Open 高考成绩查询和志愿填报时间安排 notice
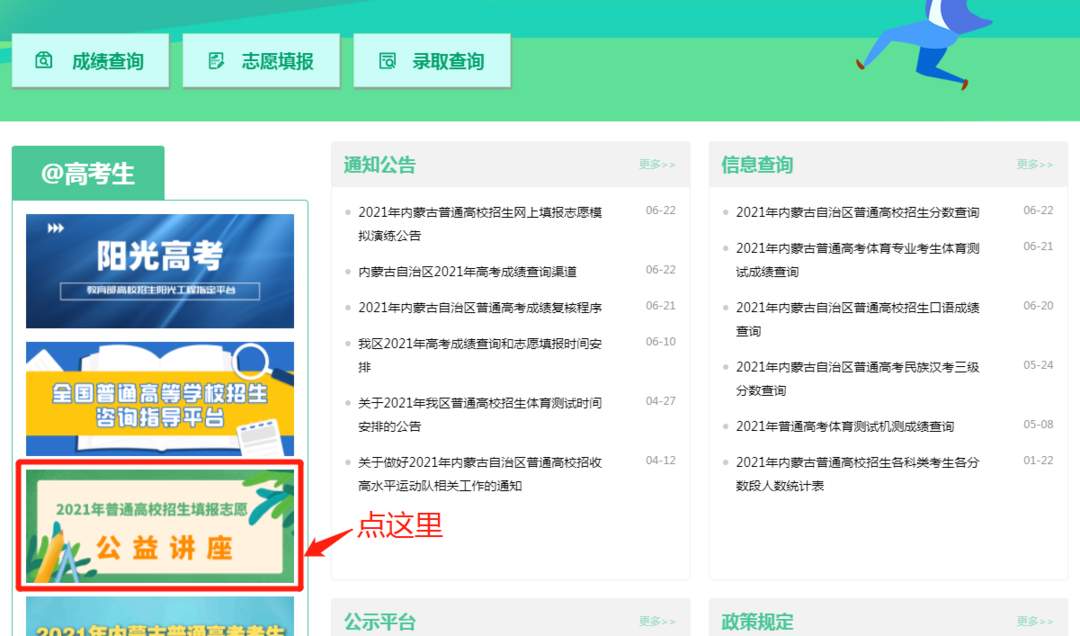Screen dimensions: 1080x636 point(480,355)
